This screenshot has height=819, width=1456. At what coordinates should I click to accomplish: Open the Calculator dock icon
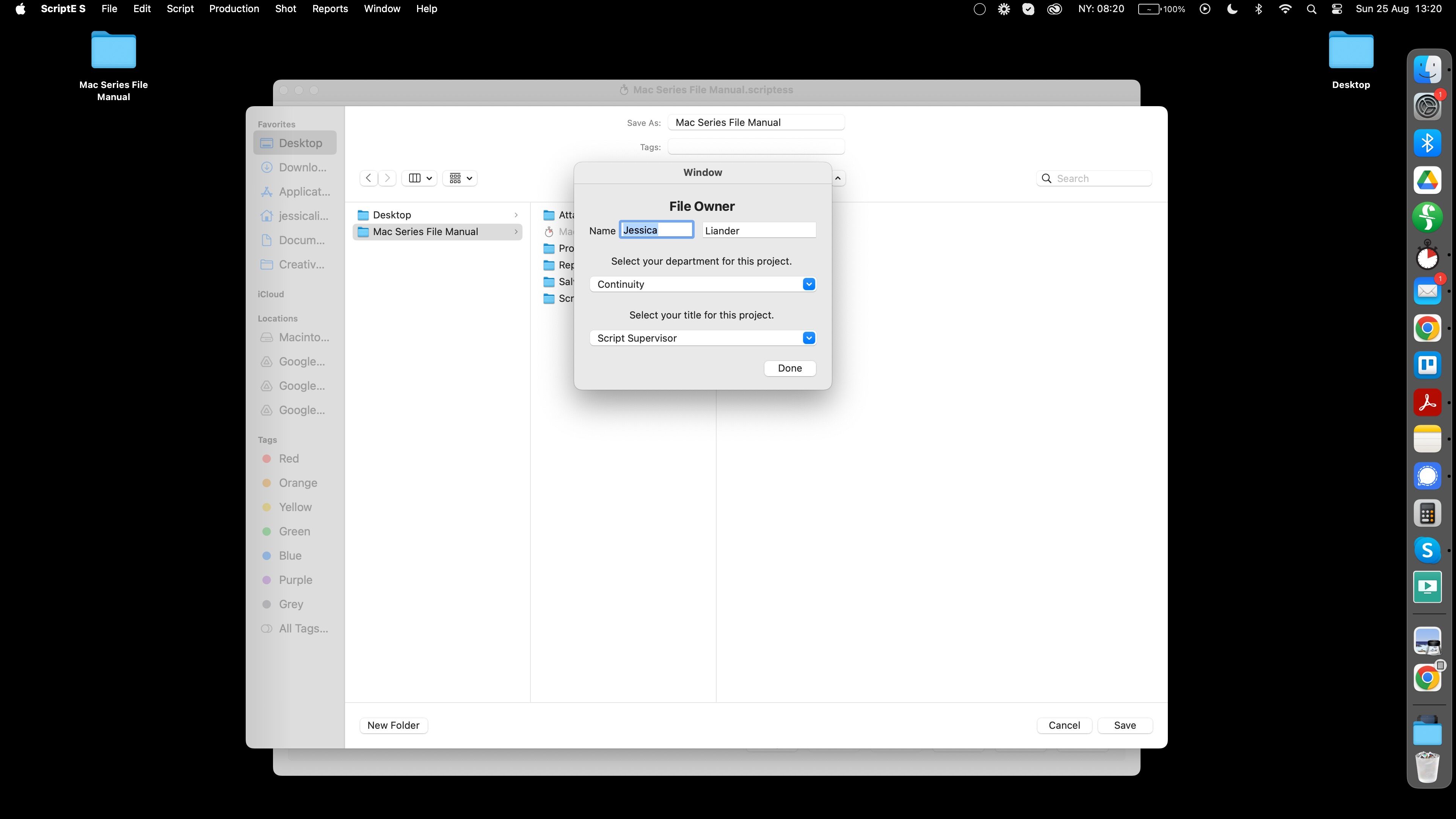click(1426, 513)
